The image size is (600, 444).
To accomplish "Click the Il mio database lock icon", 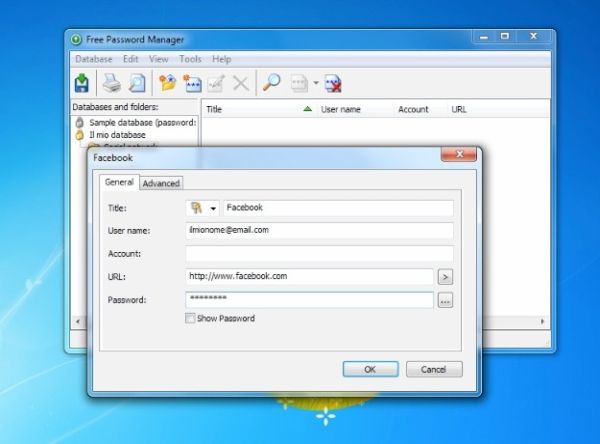I will click(x=80, y=135).
